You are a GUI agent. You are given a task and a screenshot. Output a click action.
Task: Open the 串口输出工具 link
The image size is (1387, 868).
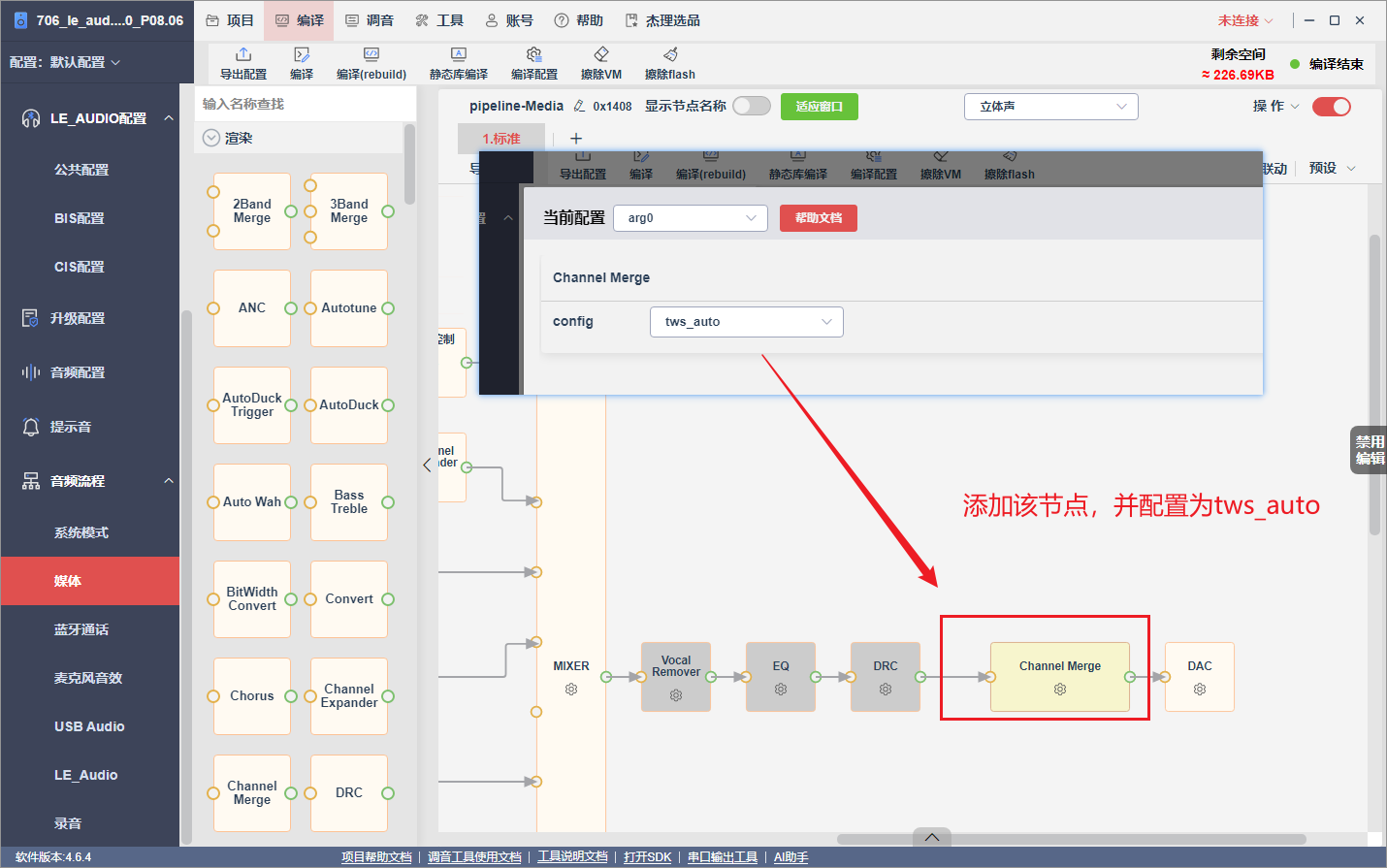723,857
